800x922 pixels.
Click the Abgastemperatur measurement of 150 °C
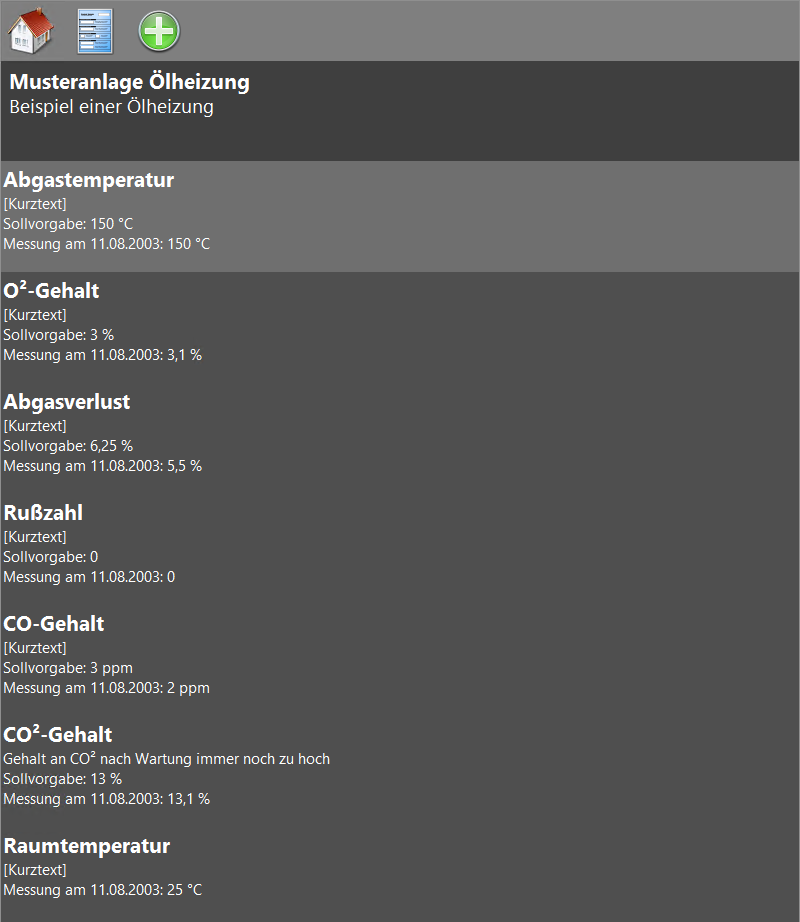point(107,244)
